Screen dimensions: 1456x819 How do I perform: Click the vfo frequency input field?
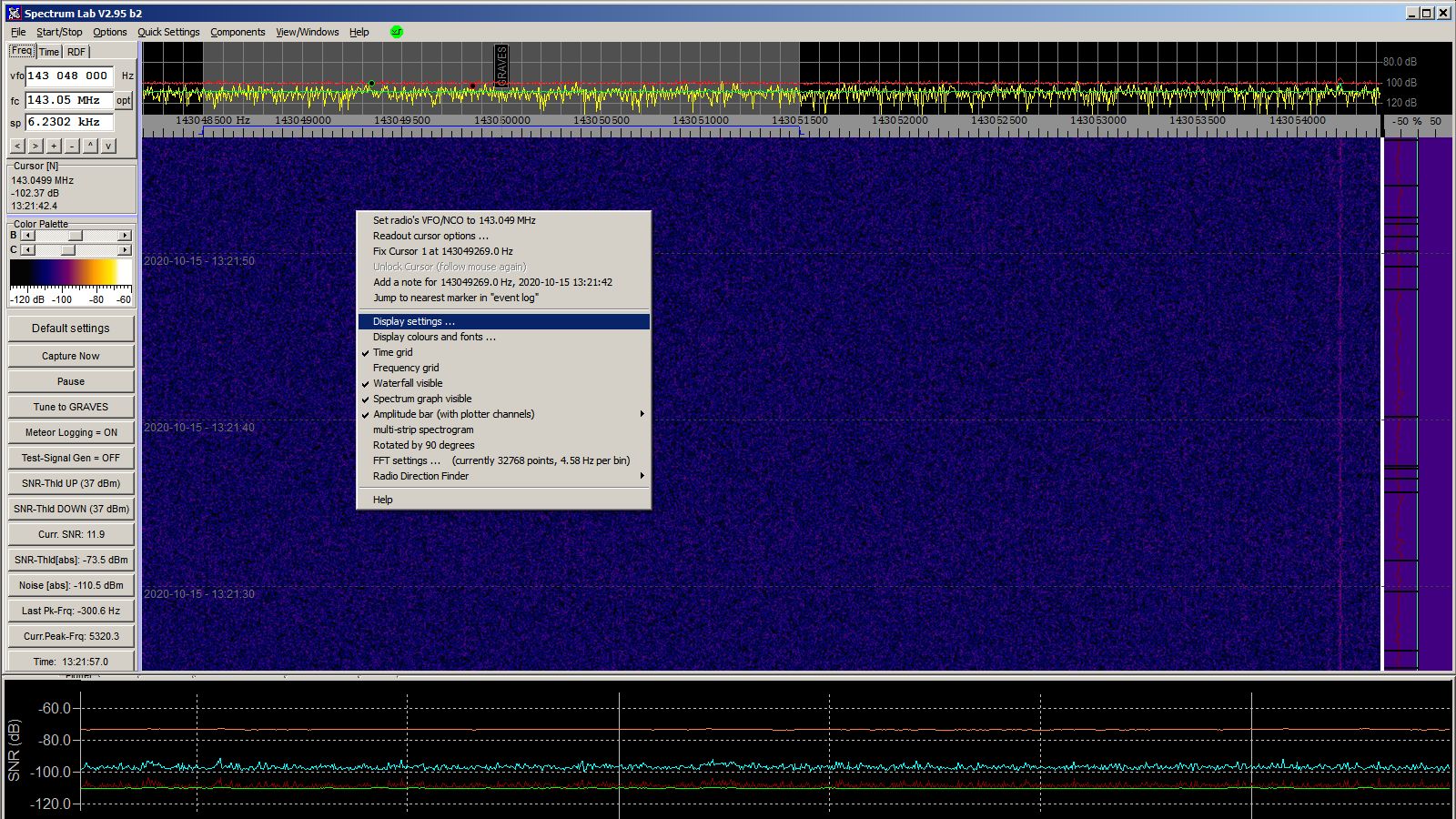pyautogui.click(x=69, y=76)
